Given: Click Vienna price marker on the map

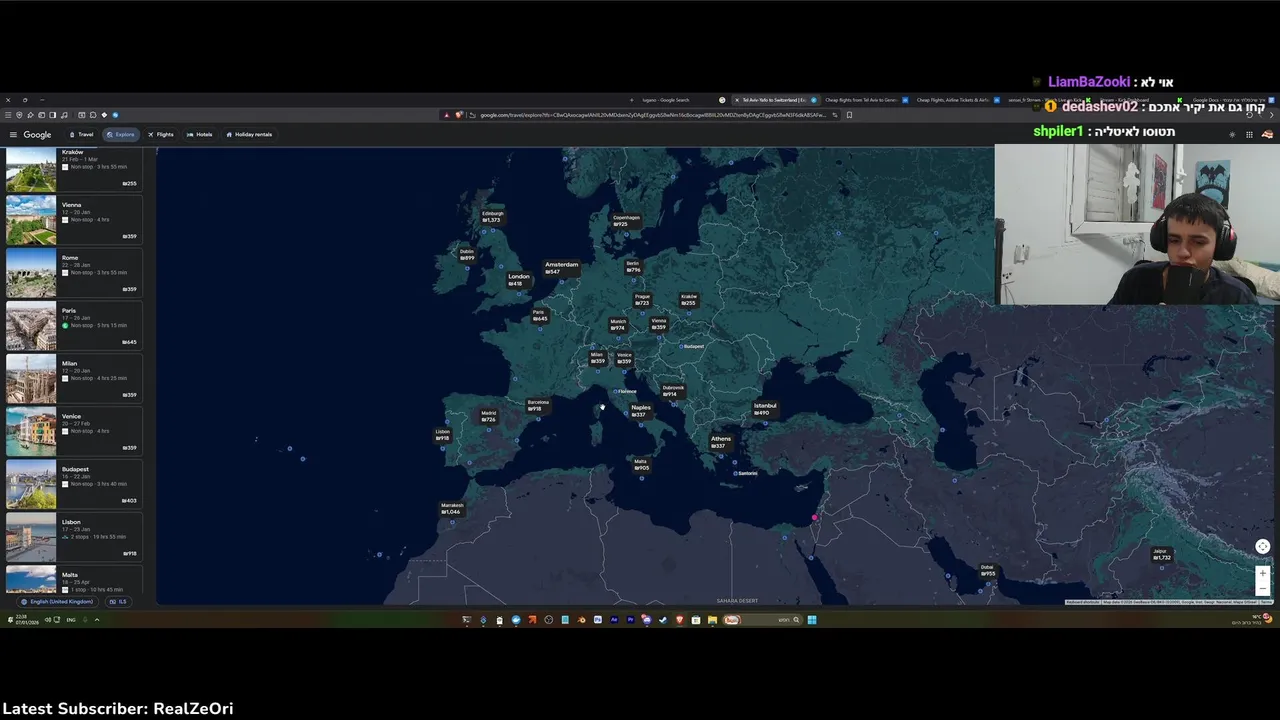Looking at the screenshot, I should [x=658, y=324].
